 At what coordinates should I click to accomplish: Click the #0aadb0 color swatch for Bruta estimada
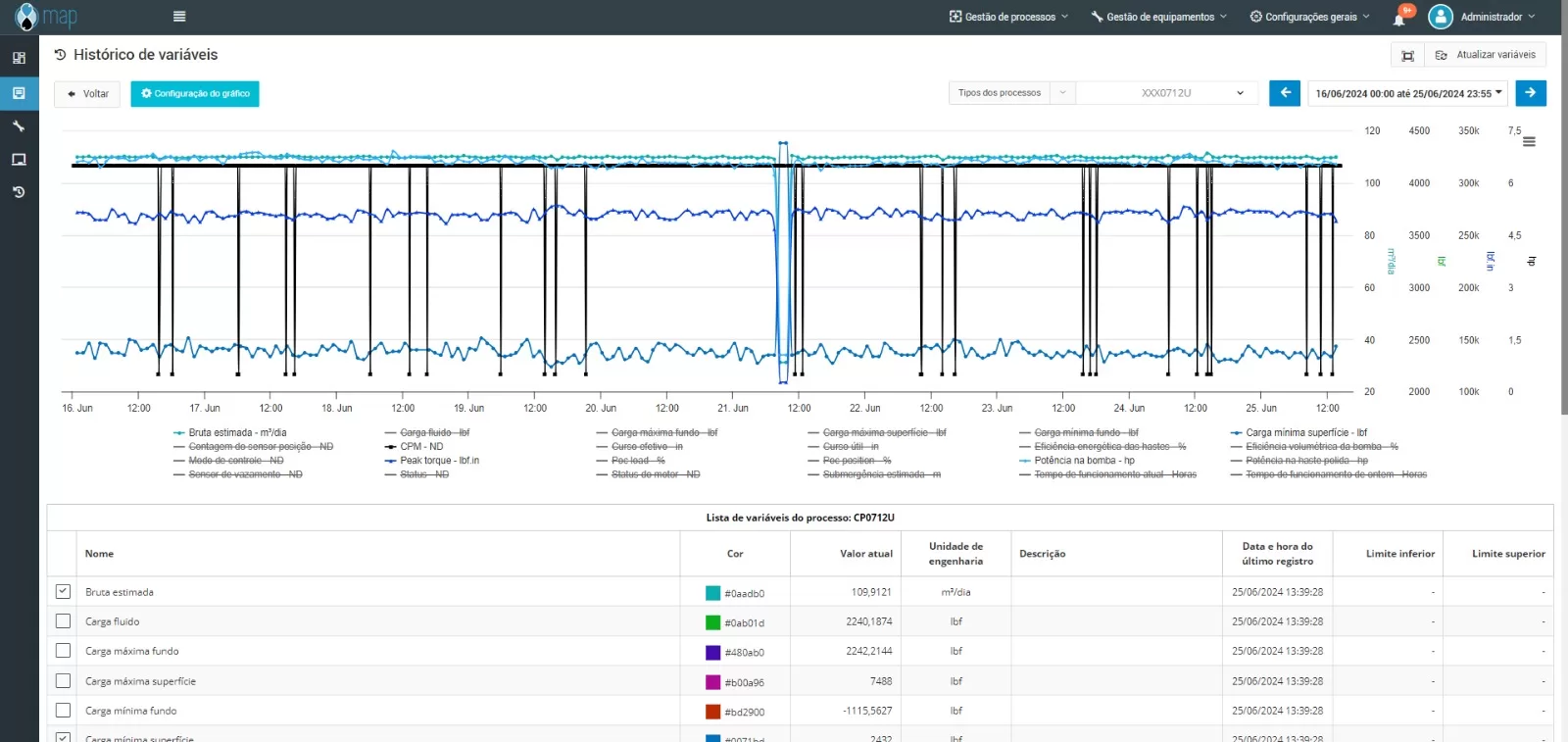[713, 593]
